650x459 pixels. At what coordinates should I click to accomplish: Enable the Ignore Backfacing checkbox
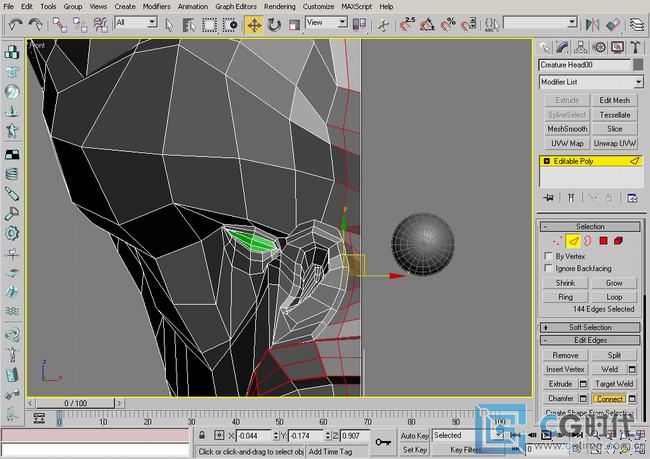pyautogui.click(x=548, y=268)
